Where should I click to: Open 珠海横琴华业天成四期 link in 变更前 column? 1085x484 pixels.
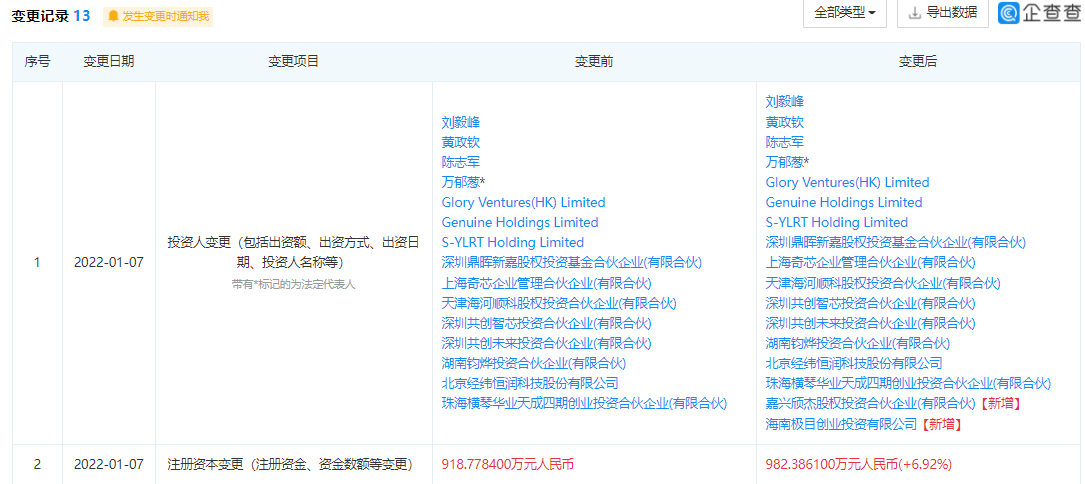[x=585, y=403]
